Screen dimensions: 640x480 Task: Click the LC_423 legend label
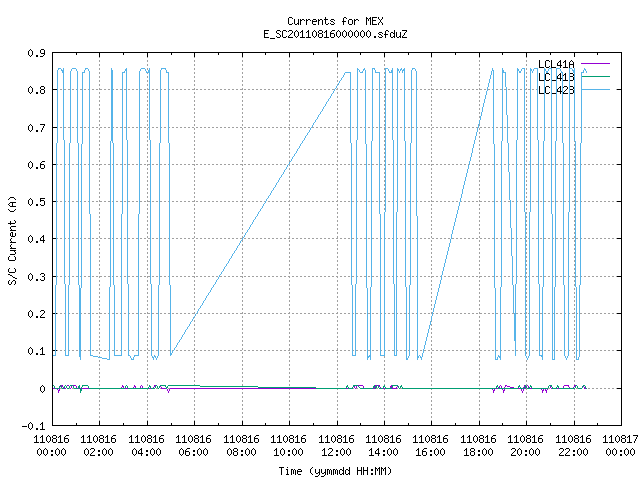click(x=556, y=90)
